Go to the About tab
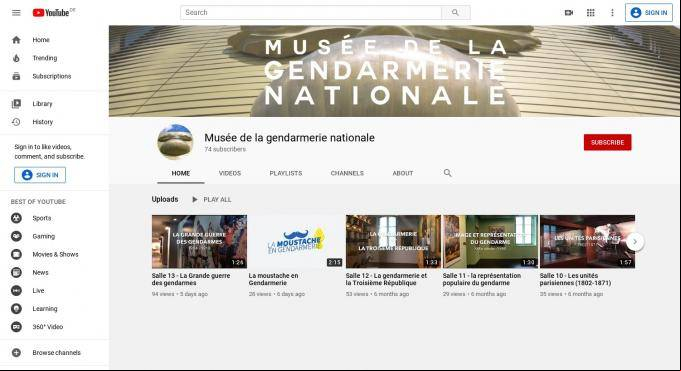681x371 pixels. (x=403, y=173)
